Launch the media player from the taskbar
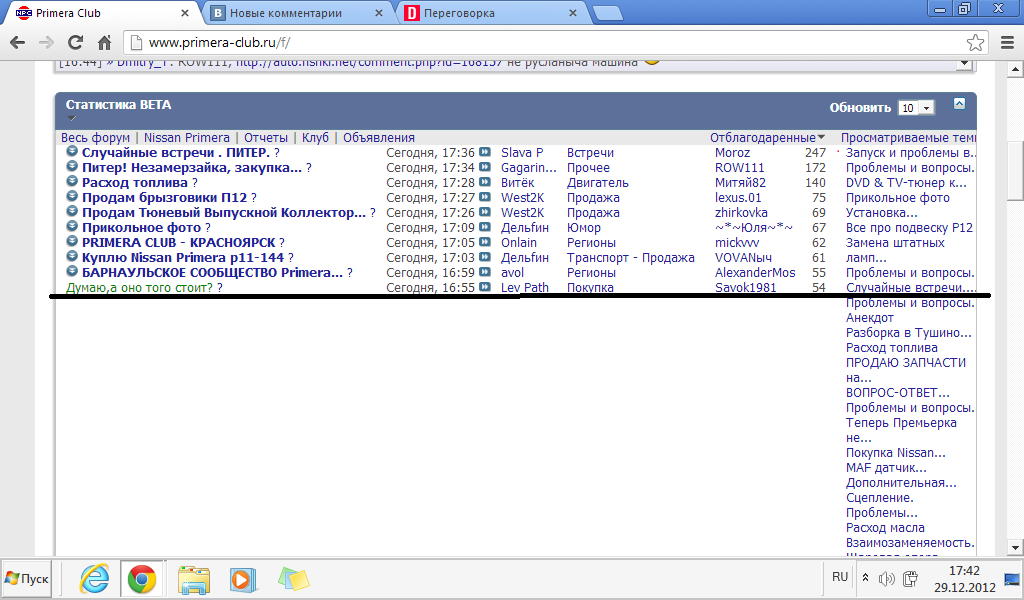The image size is (1024, 600). [242, 579]
